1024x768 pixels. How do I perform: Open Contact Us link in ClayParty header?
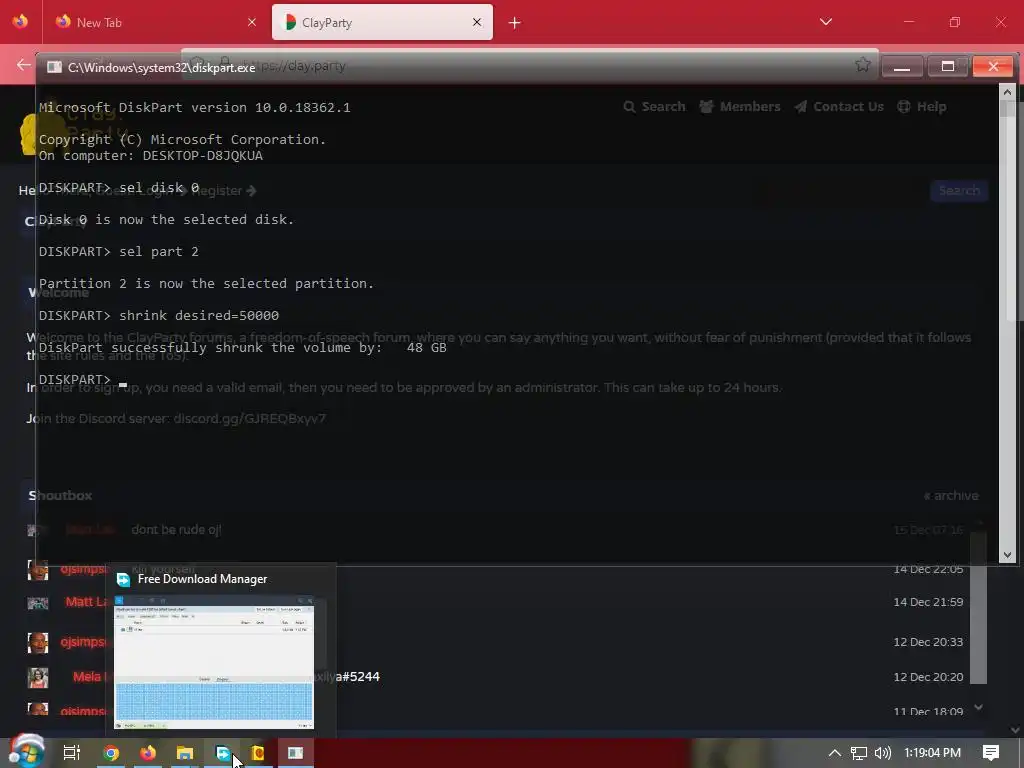(839, 106)
